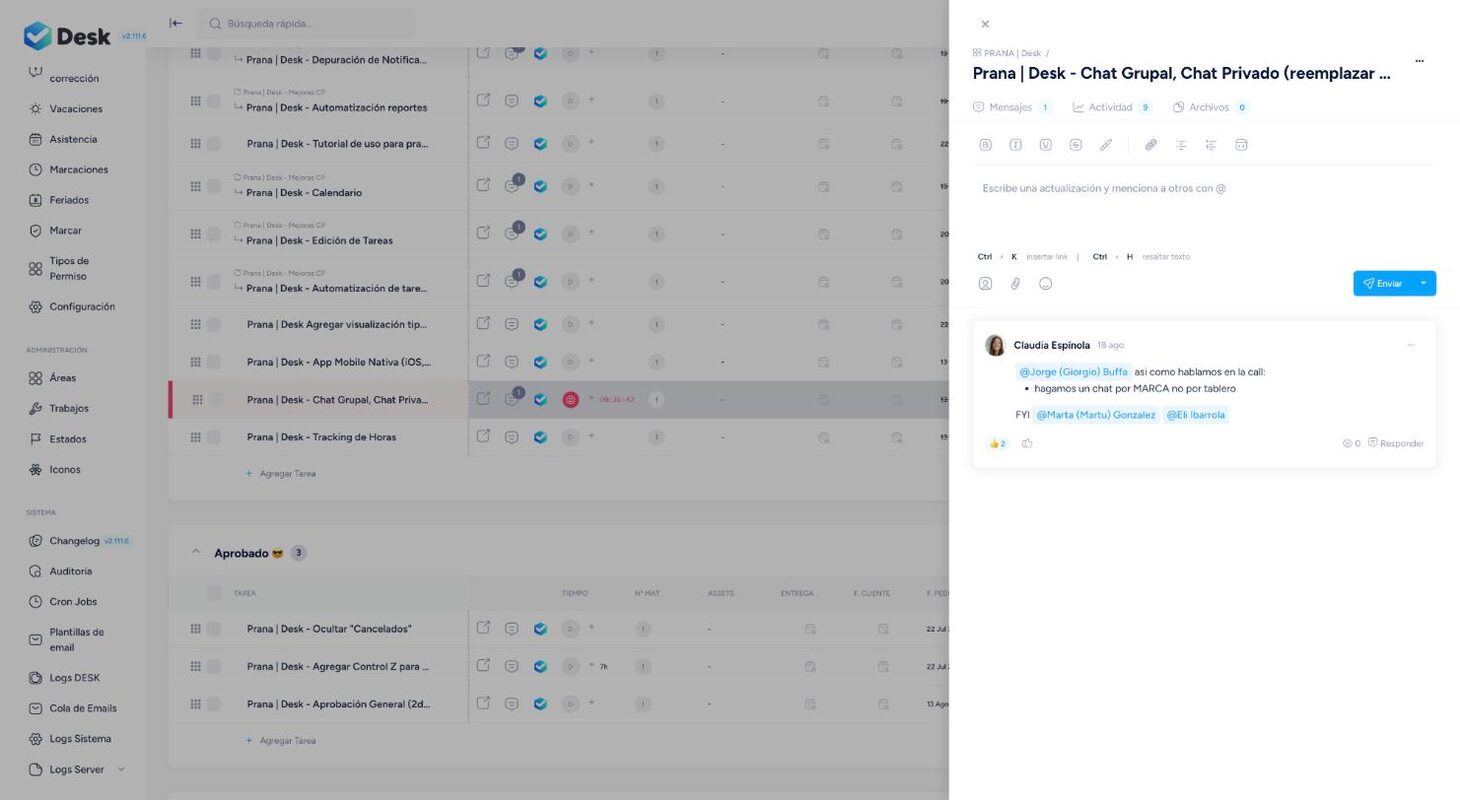
Task: Send the message with the Enviar button
Action: tap(1382, 284)
